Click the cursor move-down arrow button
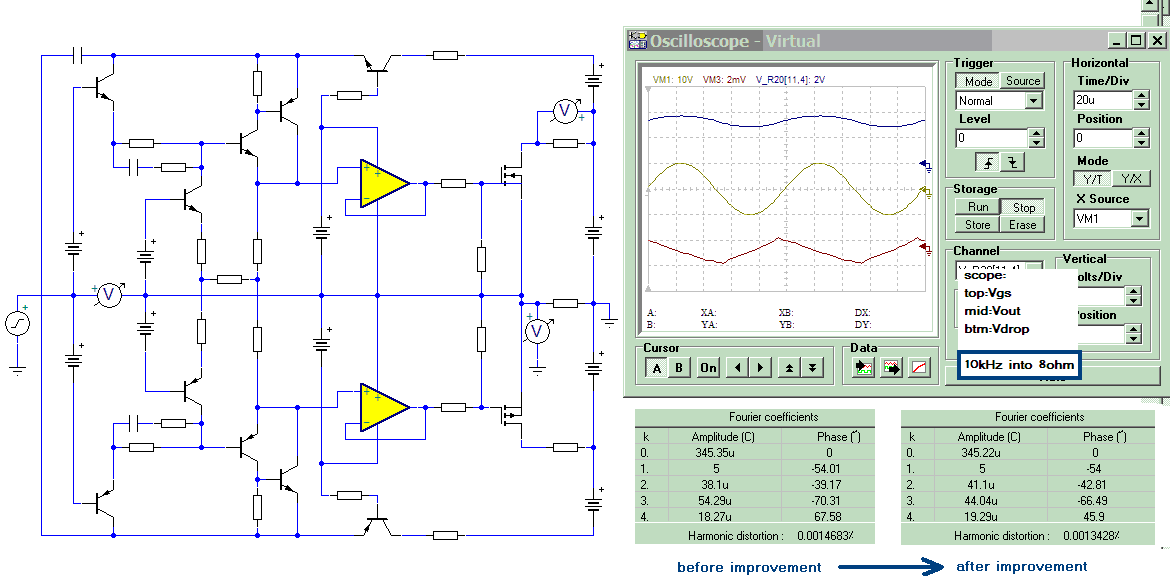1170x588 pixels. coord(812,367)
